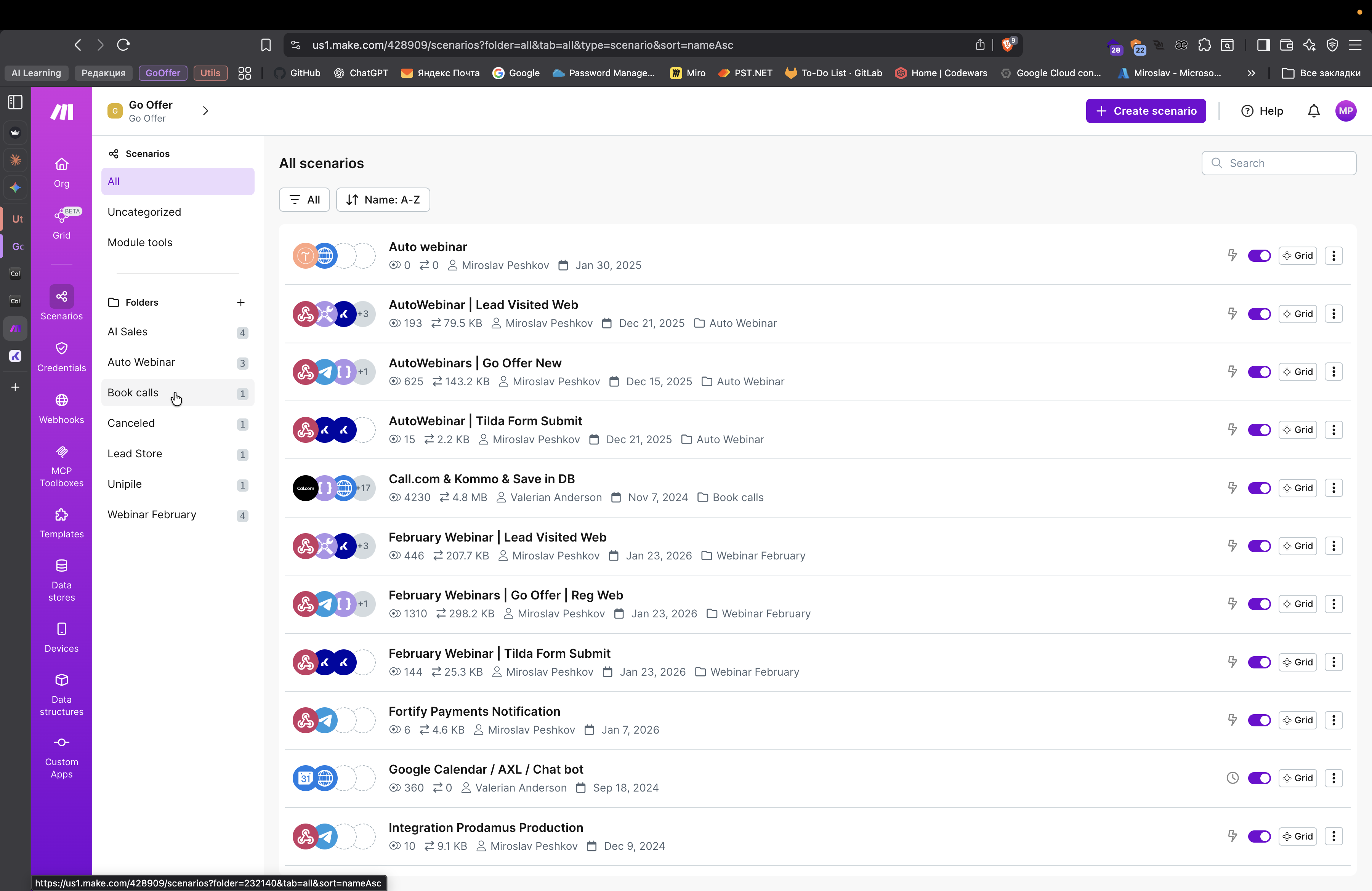Expand the Go Offer organization chevron
Viewport: 1372px width, 891px height.
point(206,111)
